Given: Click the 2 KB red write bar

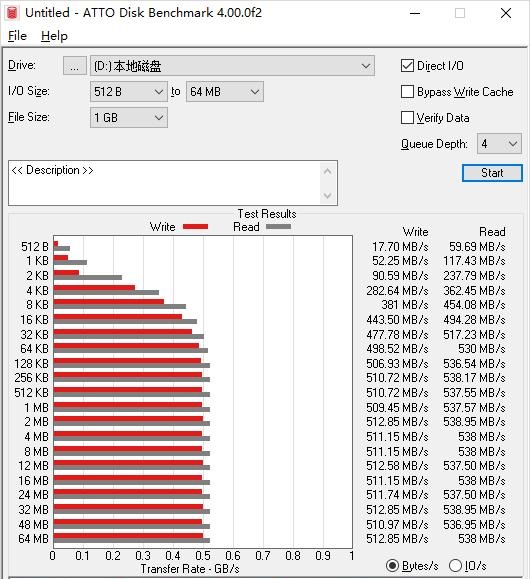Looking at the screenshot, I should click(x=66, y=273).
